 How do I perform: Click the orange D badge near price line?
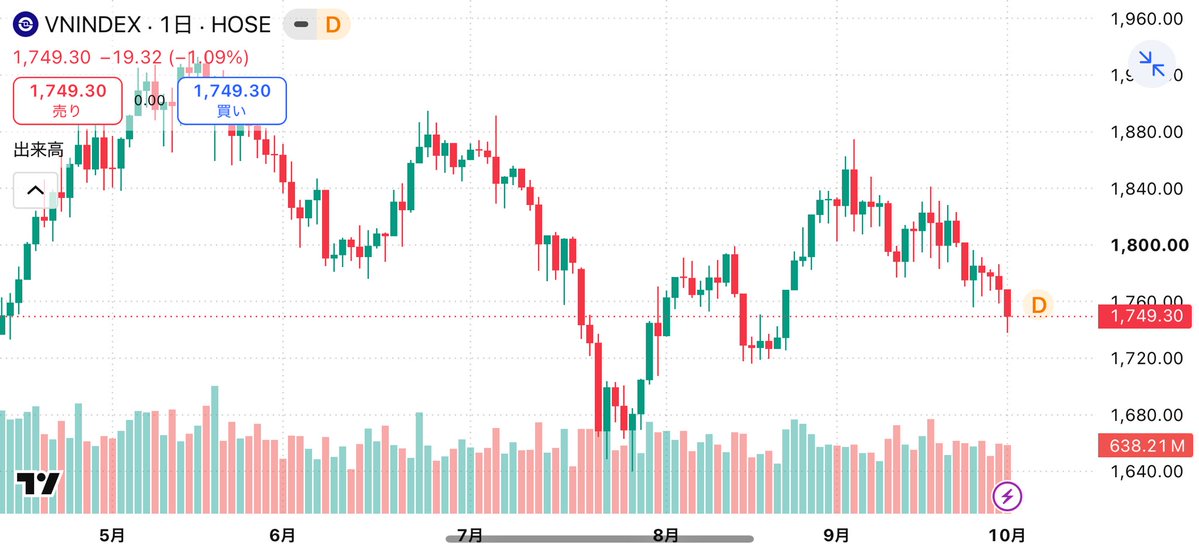[1039, 305]
